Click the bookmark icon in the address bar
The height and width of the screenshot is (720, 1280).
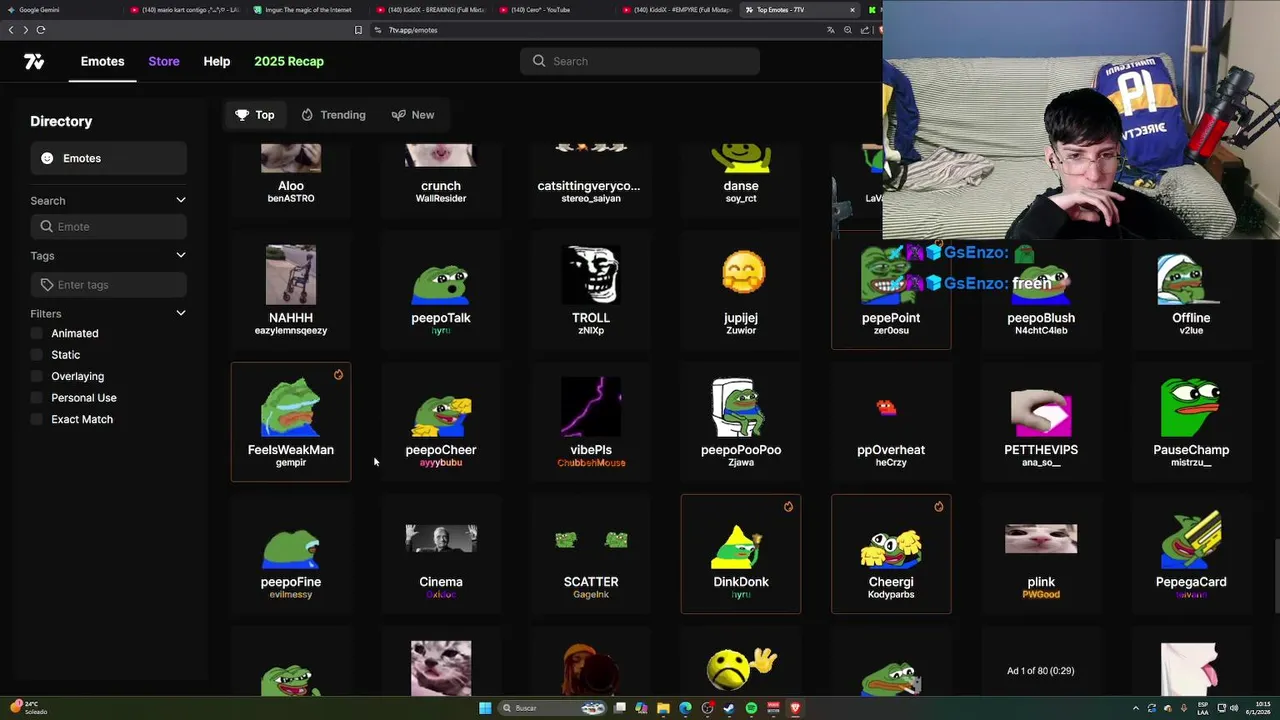coord(358,30)
